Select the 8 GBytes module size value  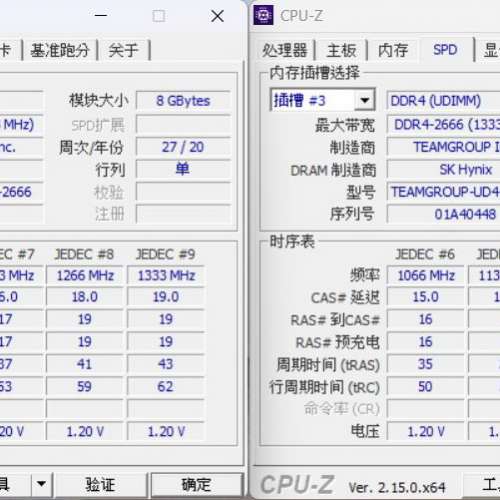(x=183, y=101)
